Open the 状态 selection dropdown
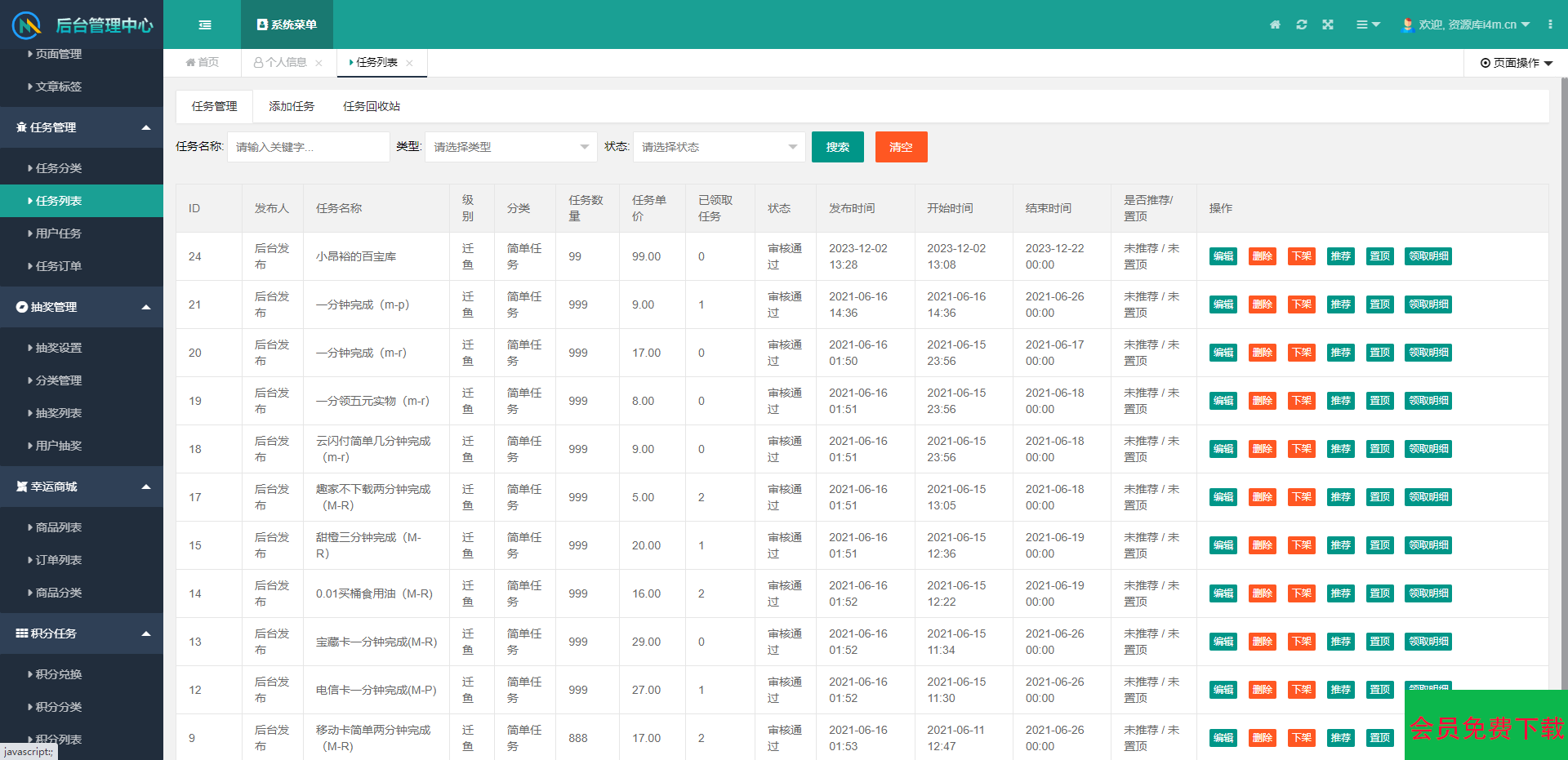The width and height of the screenshot is (1568, 760). [x=719, y=147]
